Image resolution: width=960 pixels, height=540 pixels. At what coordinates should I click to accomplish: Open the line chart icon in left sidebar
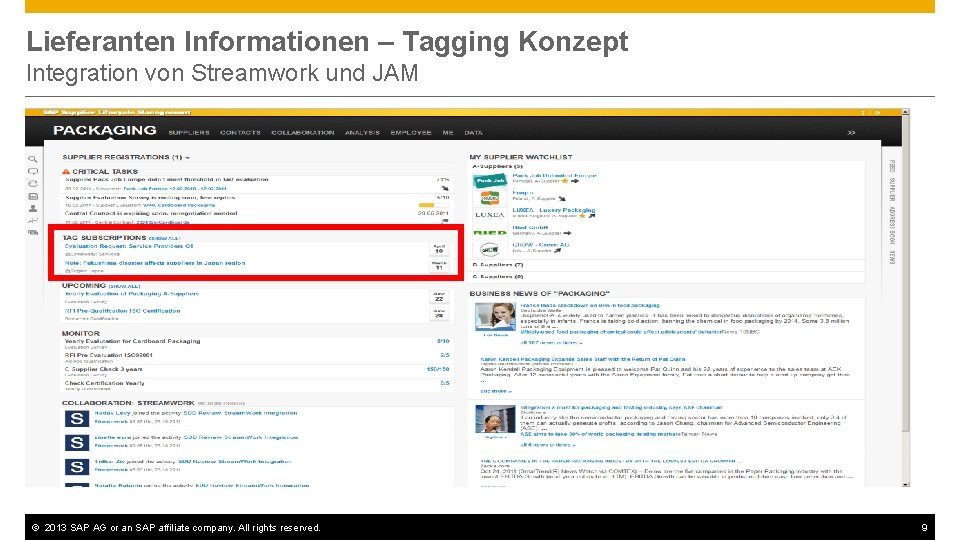(33, 220)
